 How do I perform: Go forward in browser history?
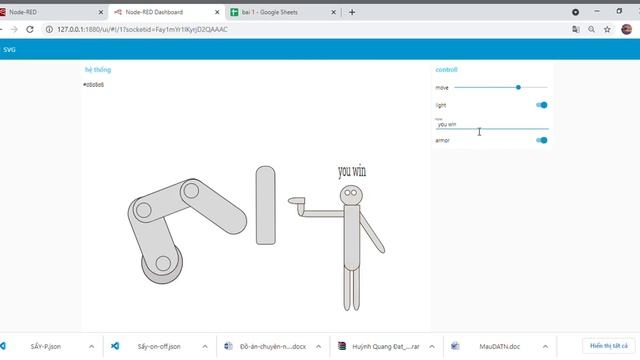tap(14, 29)
